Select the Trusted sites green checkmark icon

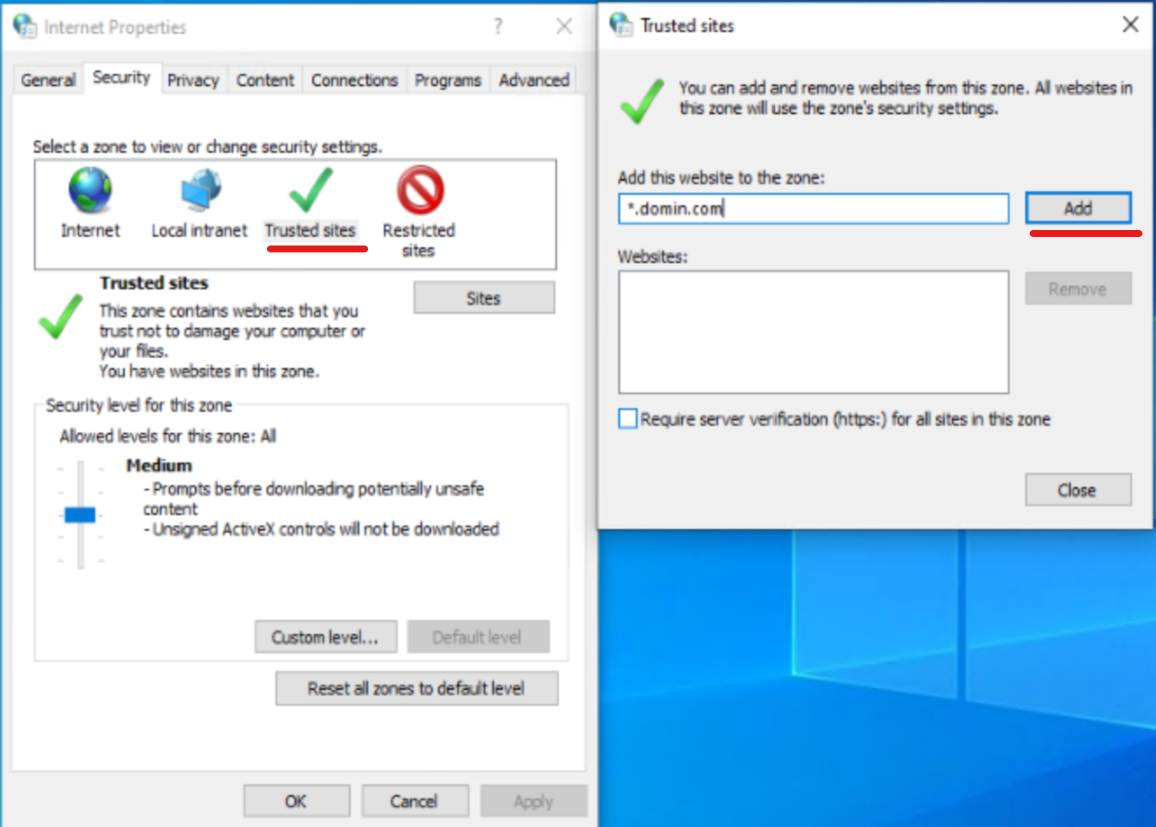click(x=311, y=188)
